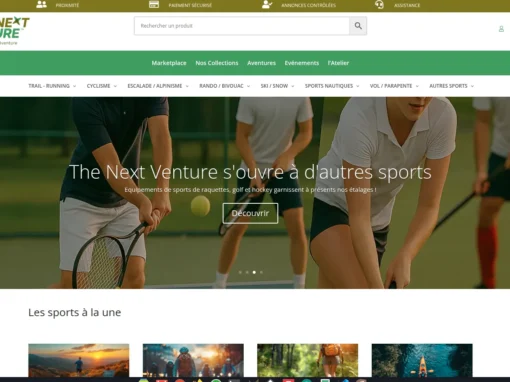Viewport: 510px width, 382px height.
Task: Open the user account icon
Action: (x=501, y=29)
